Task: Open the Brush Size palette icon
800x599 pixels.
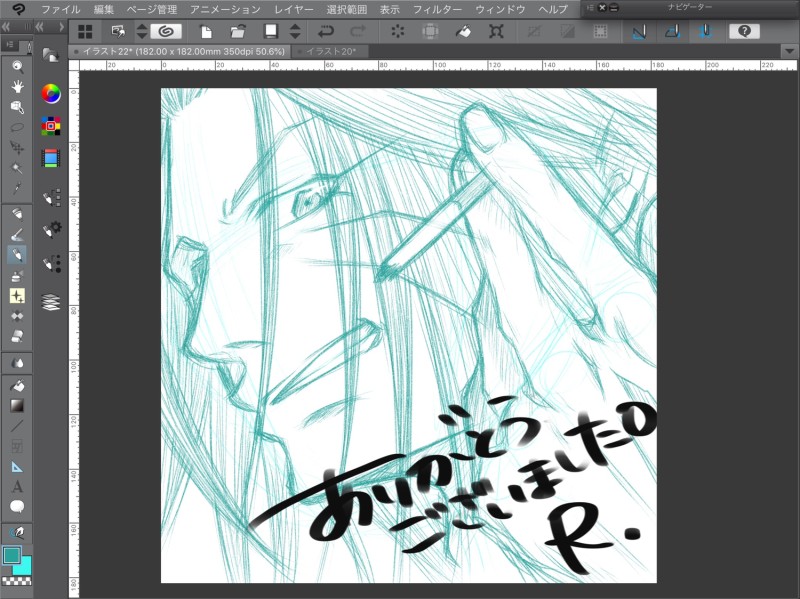Action: click(x=52, y=263)
